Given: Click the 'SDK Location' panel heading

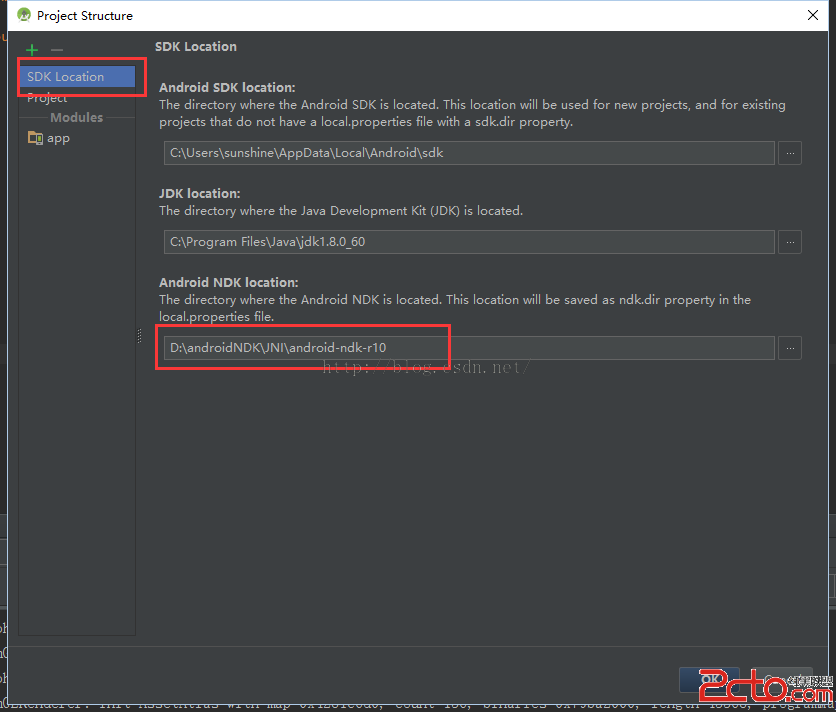Looking at the screenshot, I should tap(196, 47).
